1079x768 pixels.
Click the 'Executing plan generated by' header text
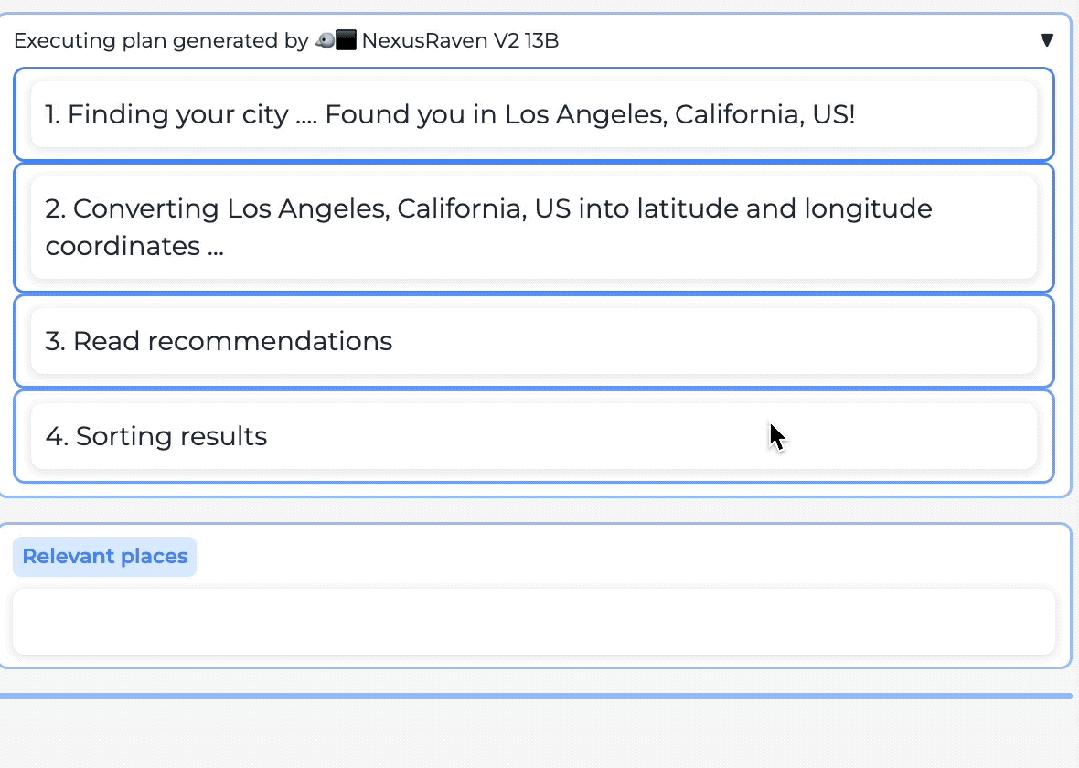pos(160,41)
